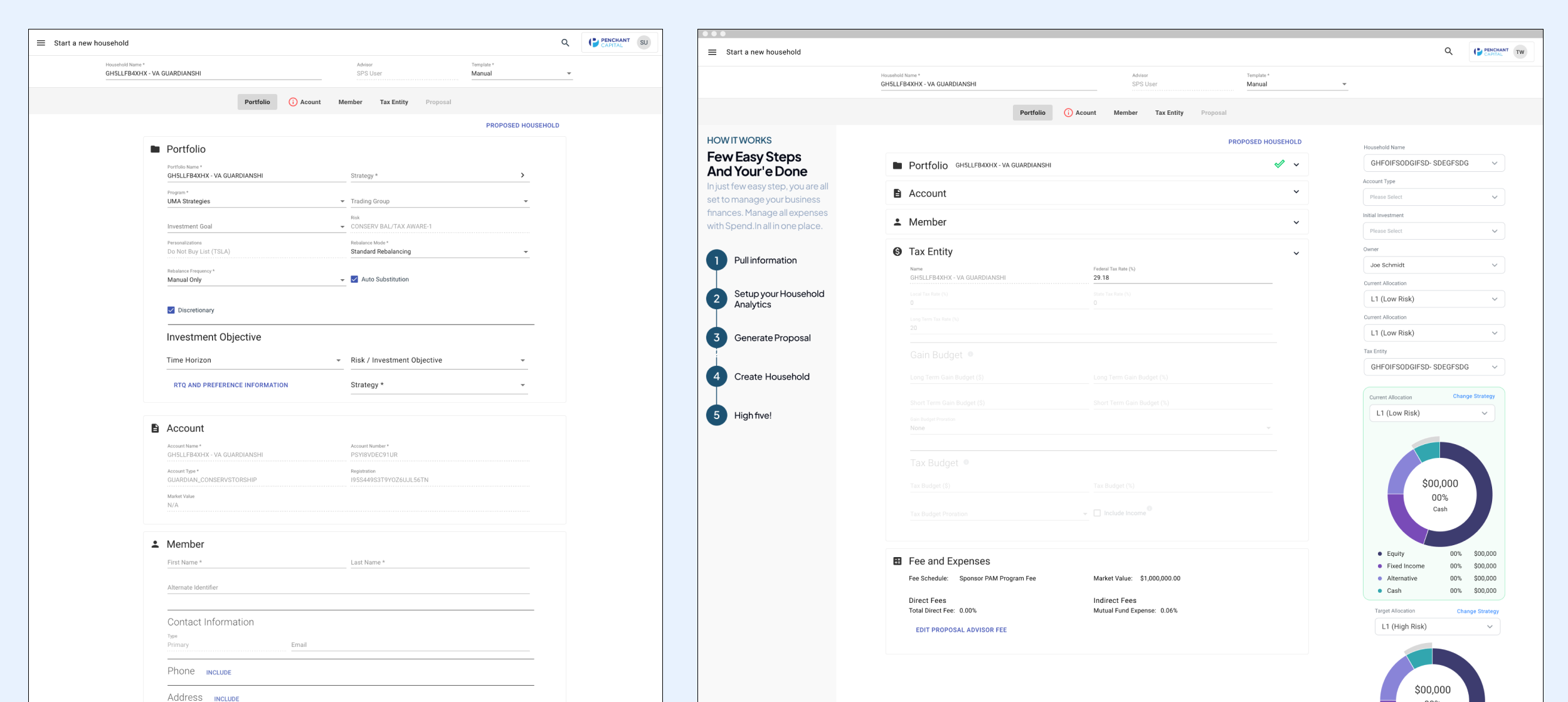Image resolution: width=1568 pixels, height=702 pixels.
Task: Toggle Include Income checkbox
Action: click(x=1097, y=513)
